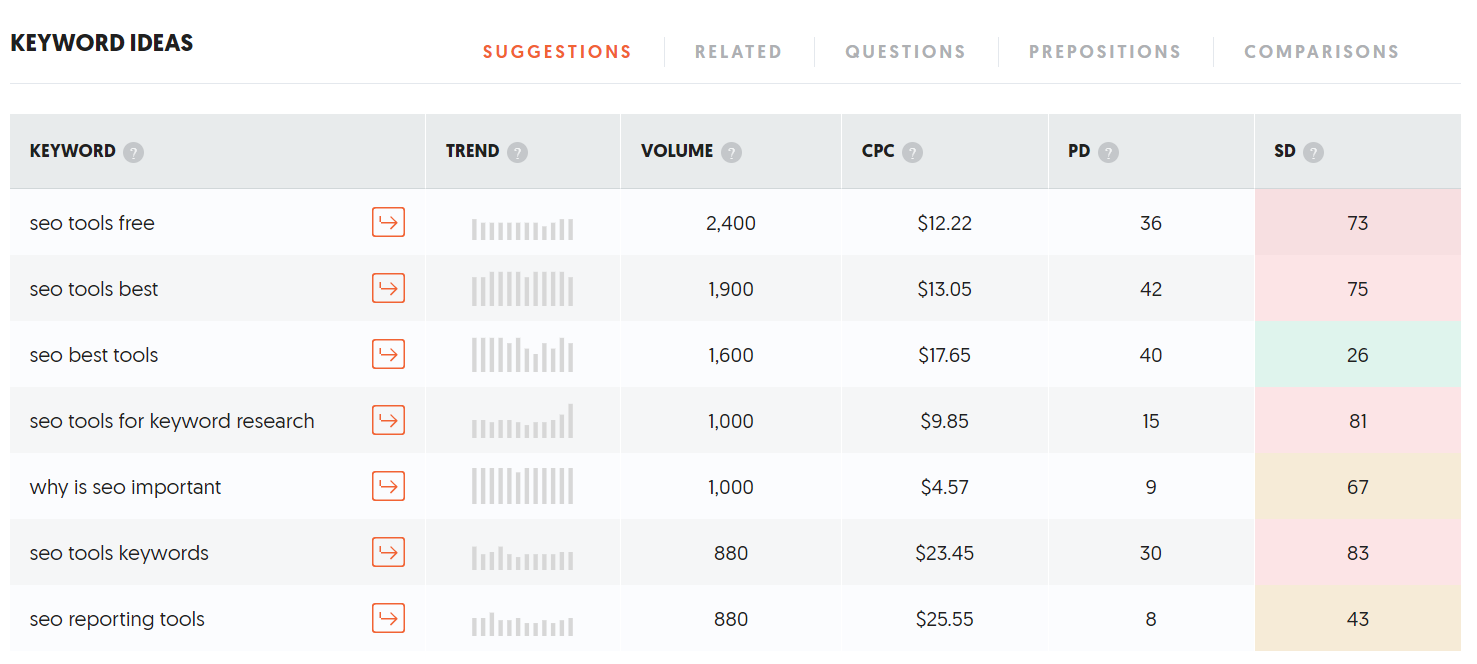Select the Prepositions tab

tap(1105, 52)
